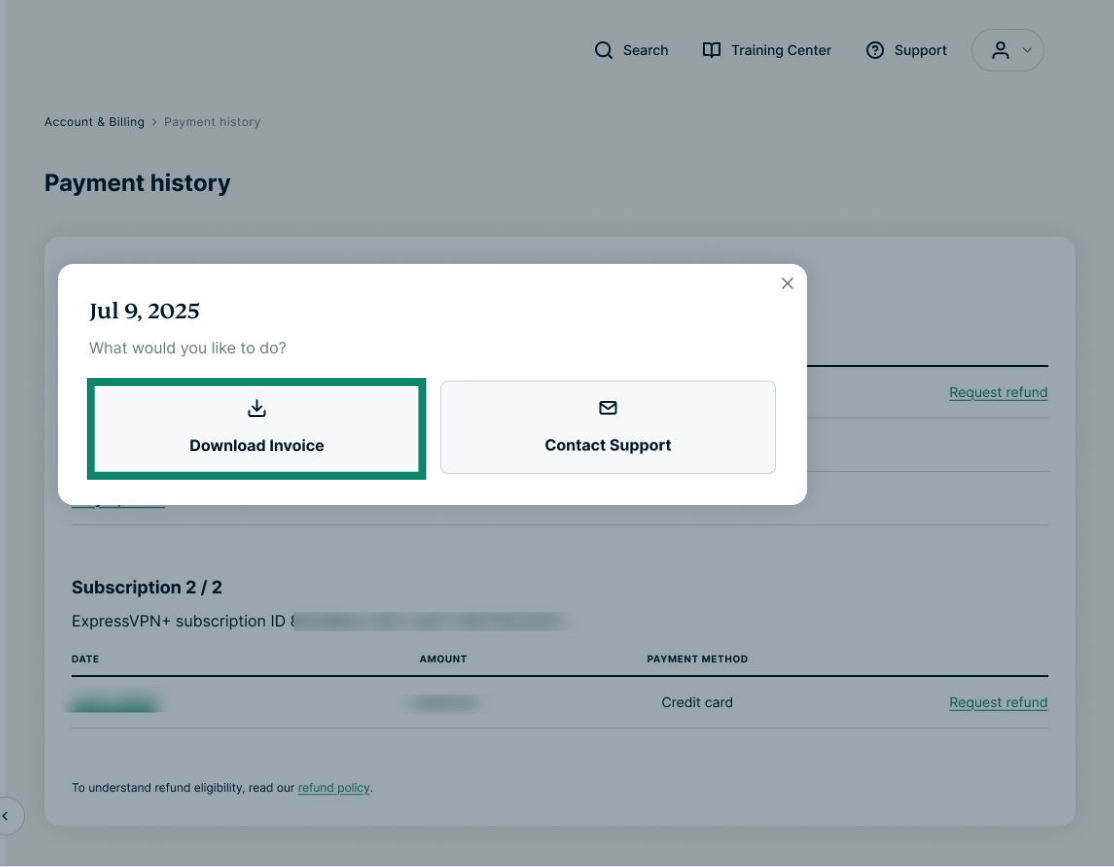Click the ExpressVPN+ subscription ID text
The height and width of the screenshot is (867, 1114).
[x=178, y=621]
